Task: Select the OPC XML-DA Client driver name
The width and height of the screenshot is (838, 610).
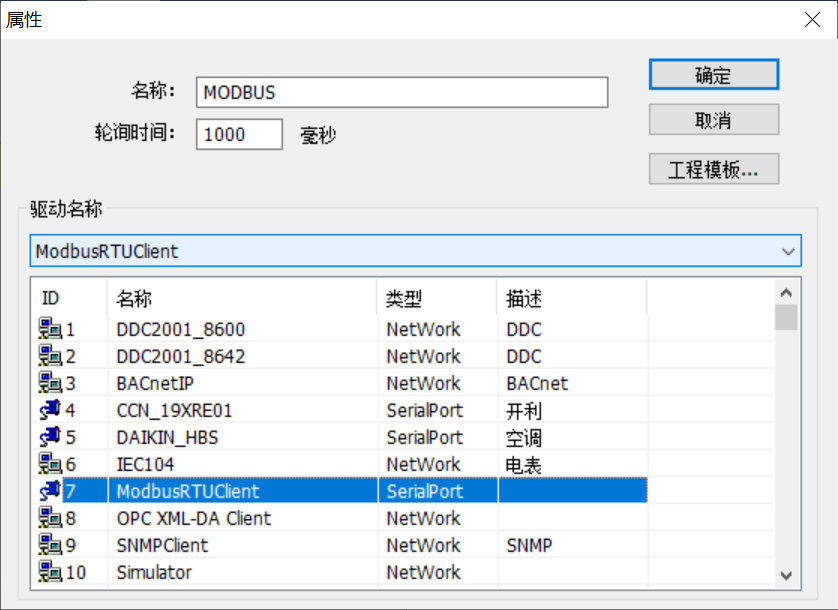Action: (194, 519)
